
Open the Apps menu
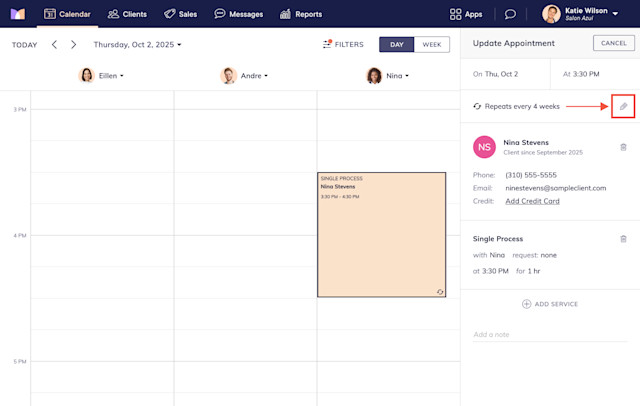(x=466, y=14)
